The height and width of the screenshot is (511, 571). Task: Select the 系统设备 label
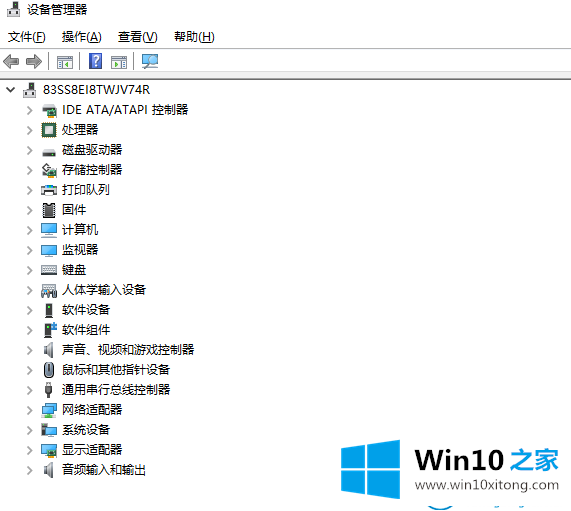[86, 430]
